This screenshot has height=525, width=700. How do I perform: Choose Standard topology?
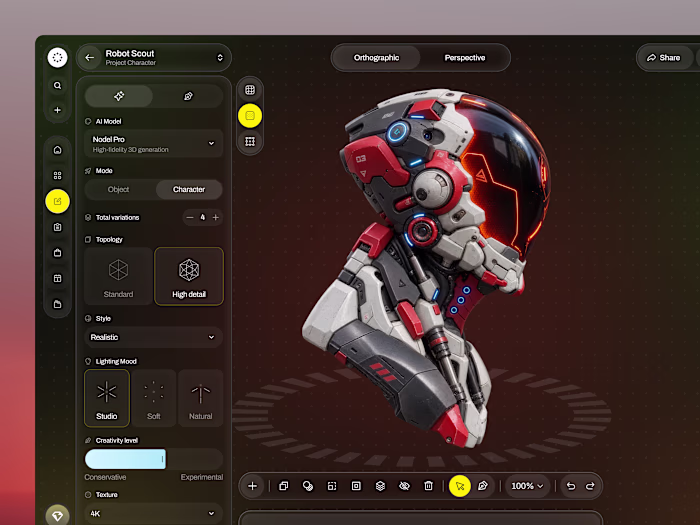click(x=118, y=276)
